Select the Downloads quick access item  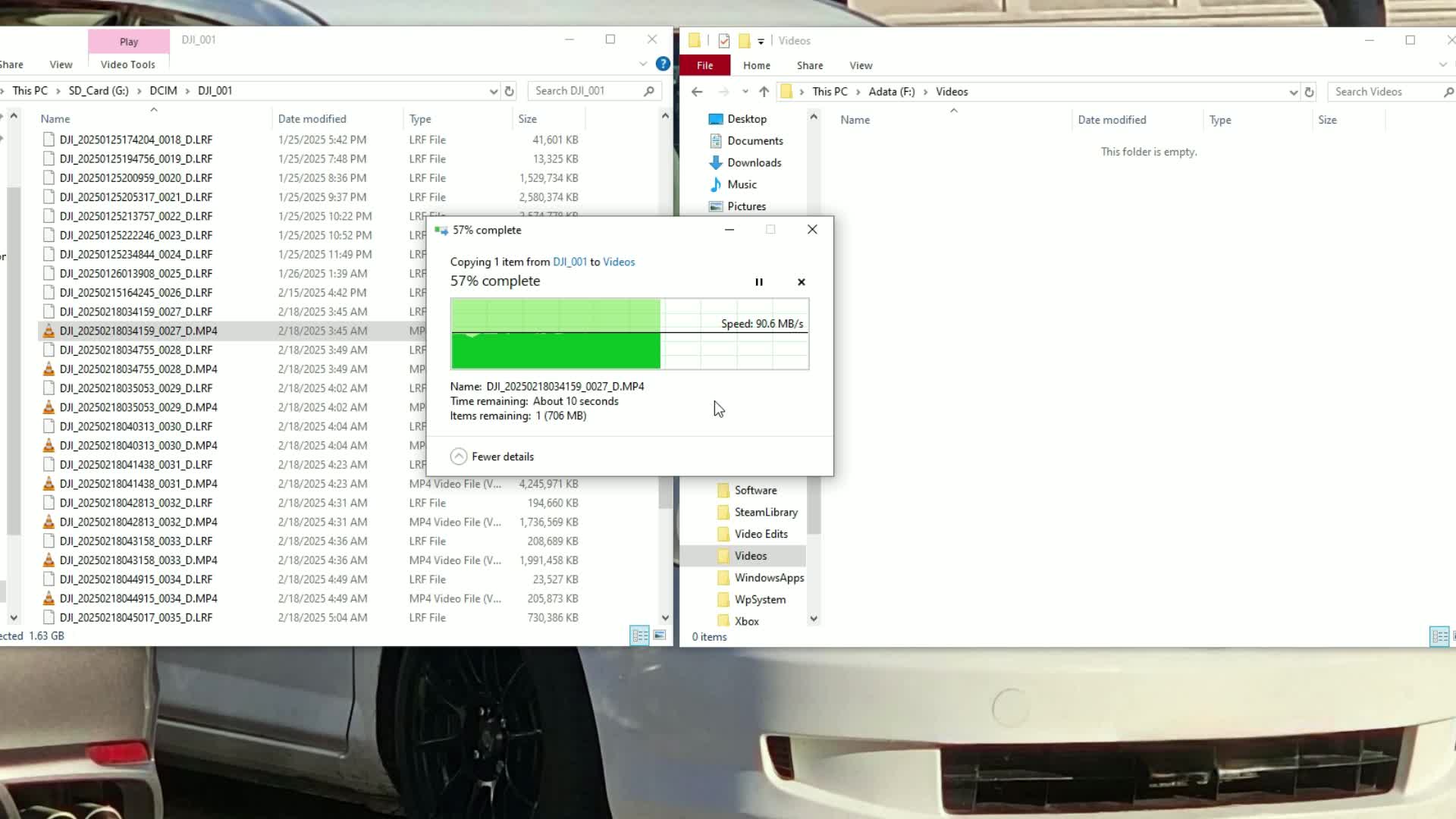point(754,162)
